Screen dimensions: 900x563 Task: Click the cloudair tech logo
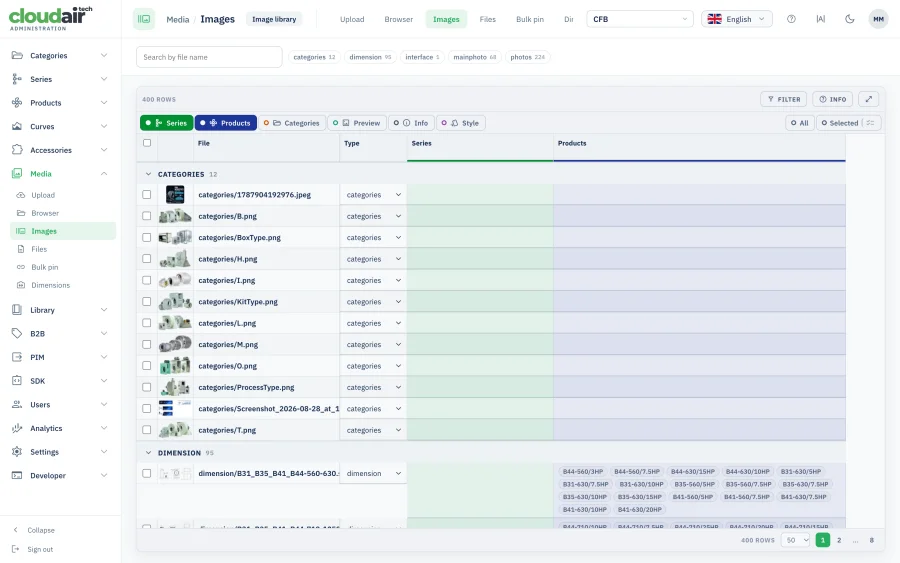pyautogui.click(x=51, y=17)
